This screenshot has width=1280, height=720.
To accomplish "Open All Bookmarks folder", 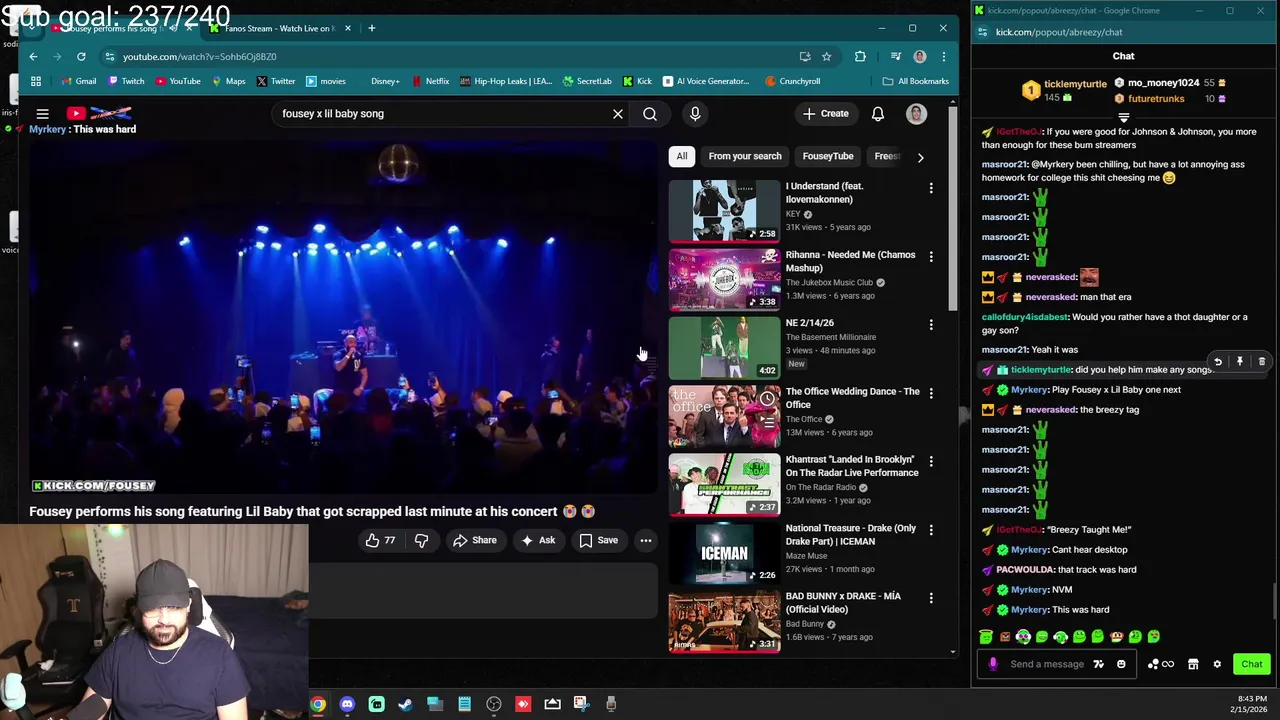I will click(915, 81).
